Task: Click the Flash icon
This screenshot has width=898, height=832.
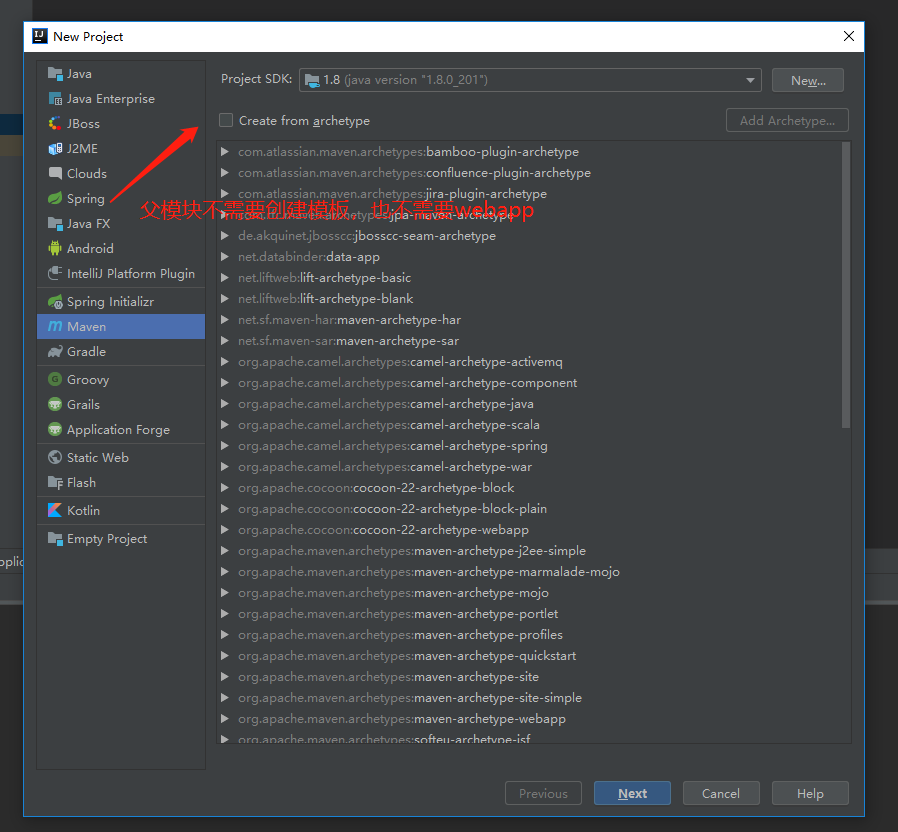Action: pos(55,483)
